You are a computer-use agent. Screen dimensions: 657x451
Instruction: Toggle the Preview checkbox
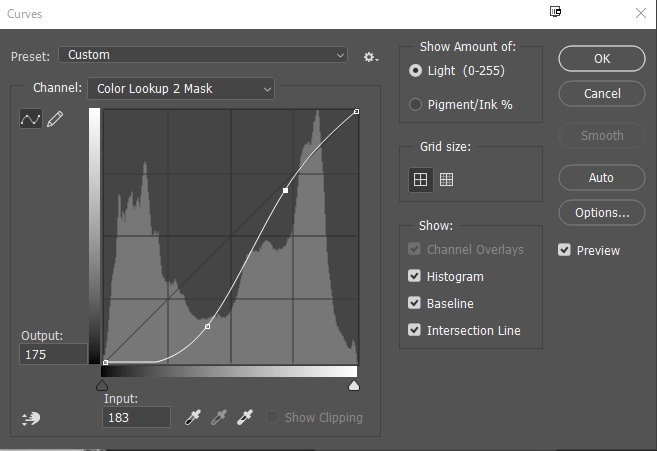pos(565,250)
